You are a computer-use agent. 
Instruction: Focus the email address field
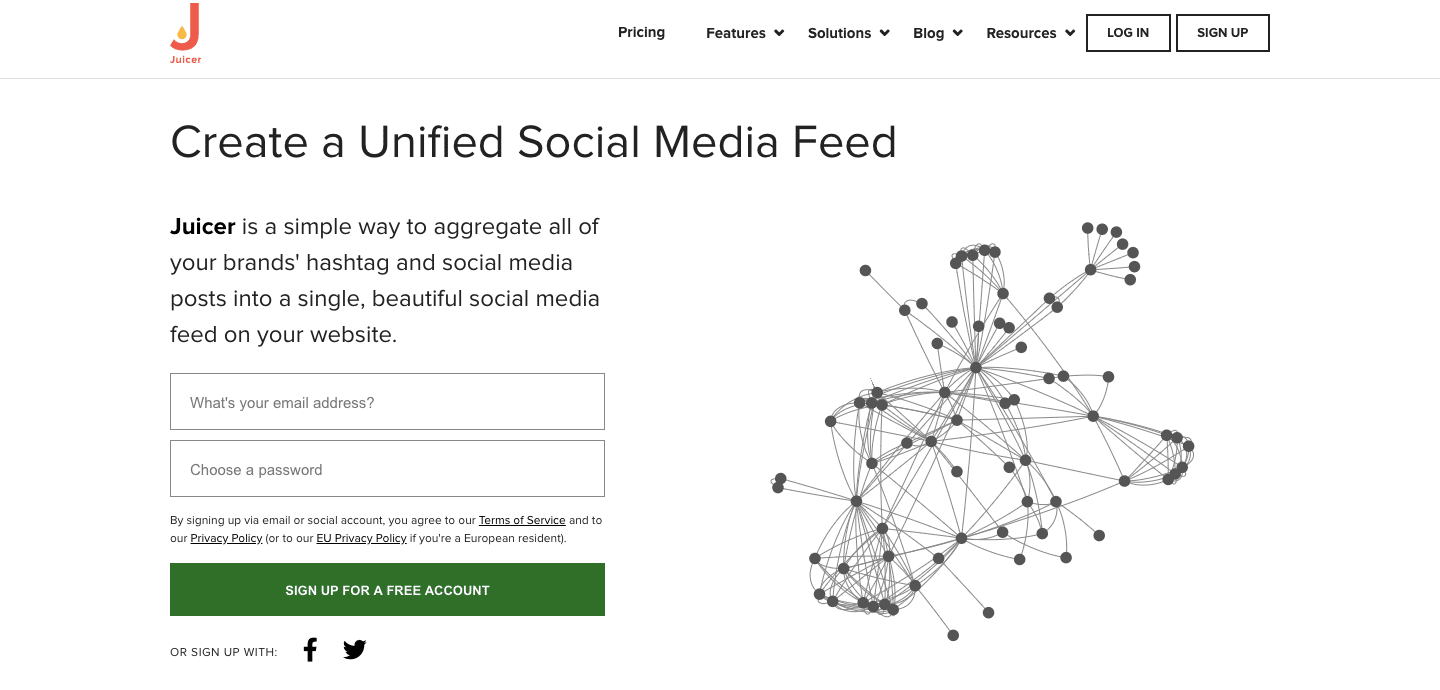(x=387, y=402)
